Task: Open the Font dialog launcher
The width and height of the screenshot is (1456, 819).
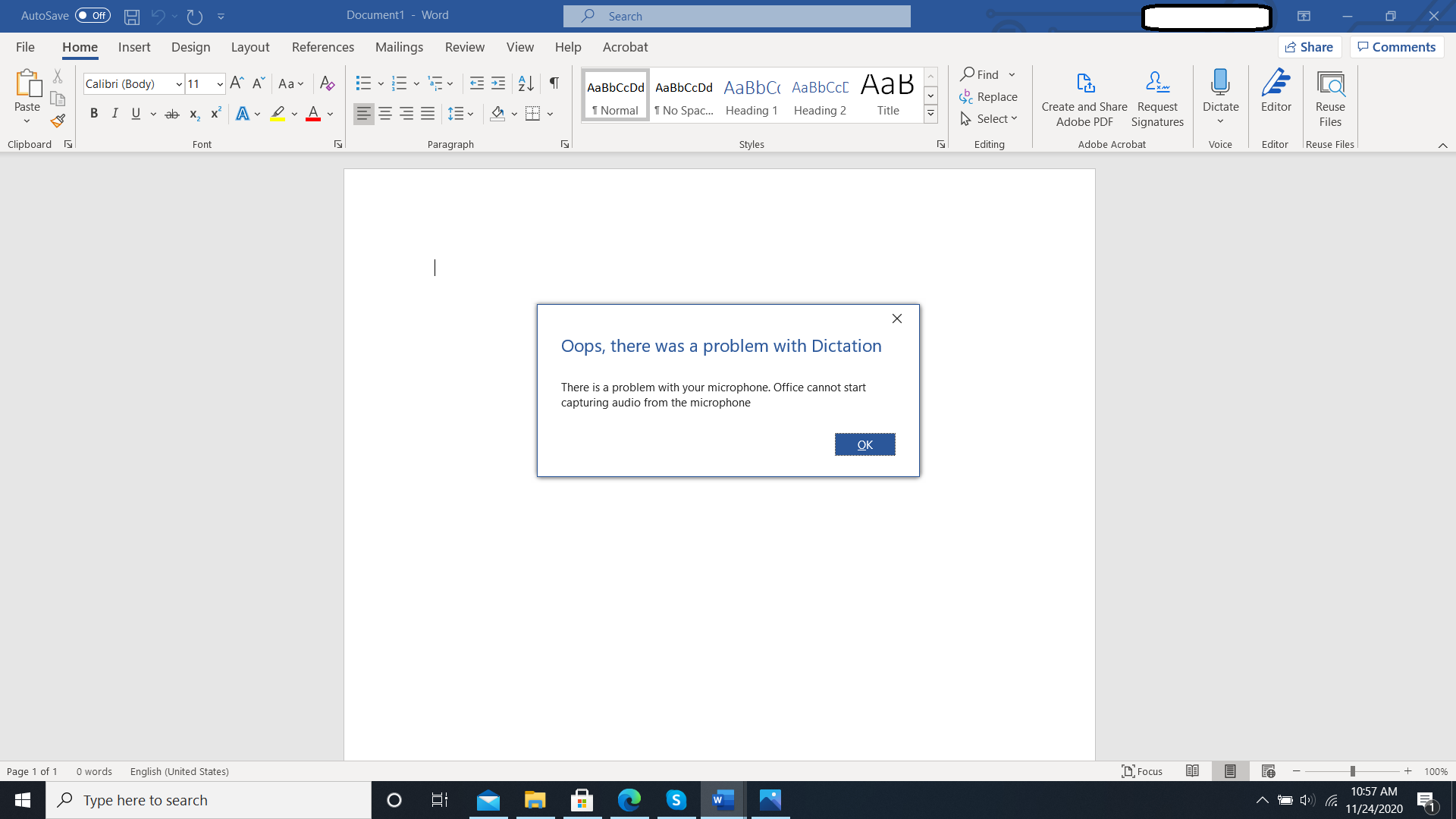Action: point(338,144)
